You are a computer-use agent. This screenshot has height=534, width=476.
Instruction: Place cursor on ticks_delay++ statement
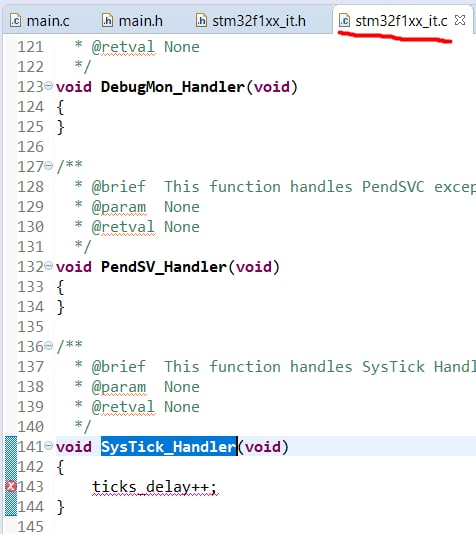point(154,487)
